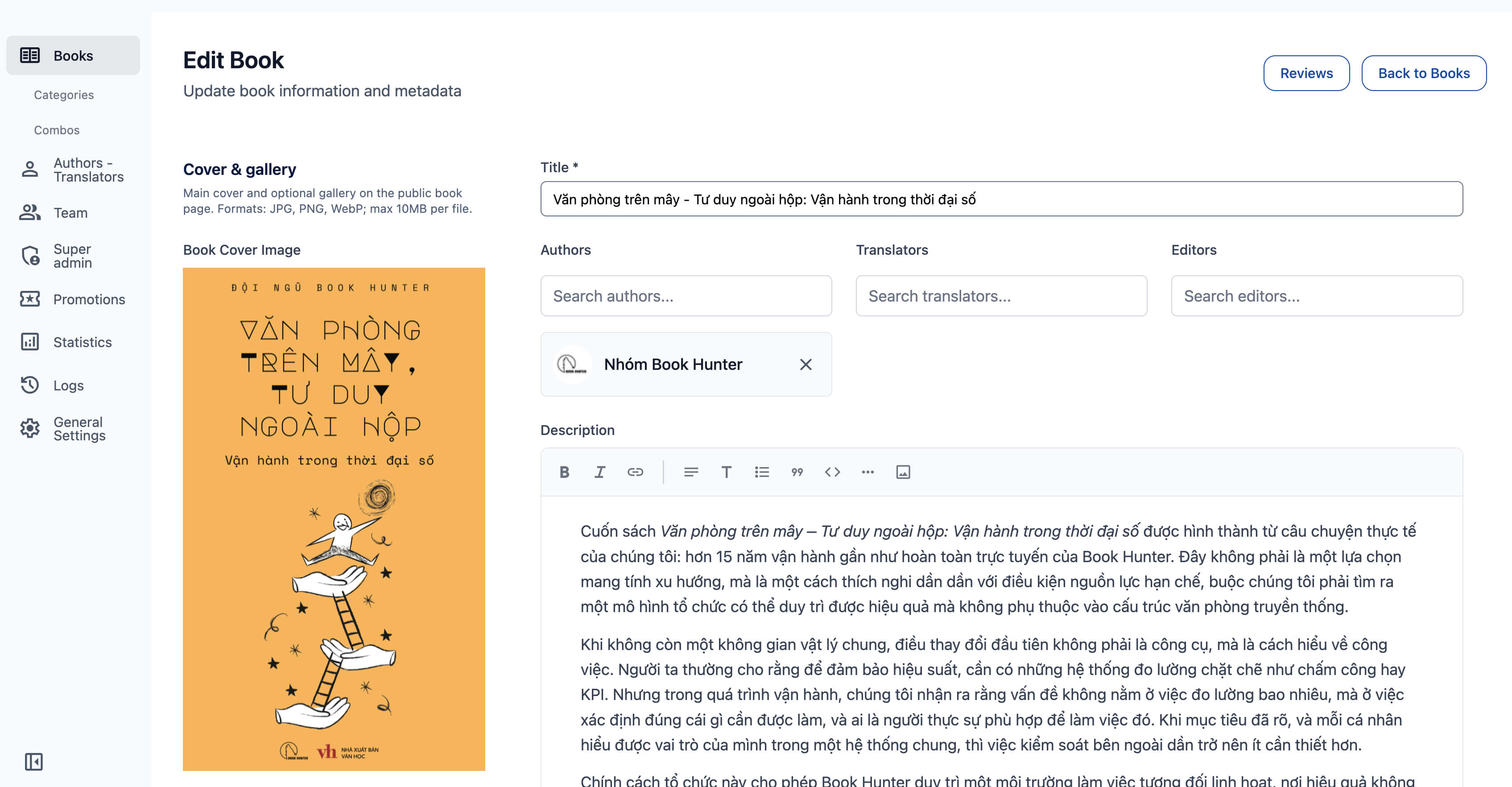The image size is (1512, 787).
Task: Toggle bold formatting in description
Action: coord(564,472)
